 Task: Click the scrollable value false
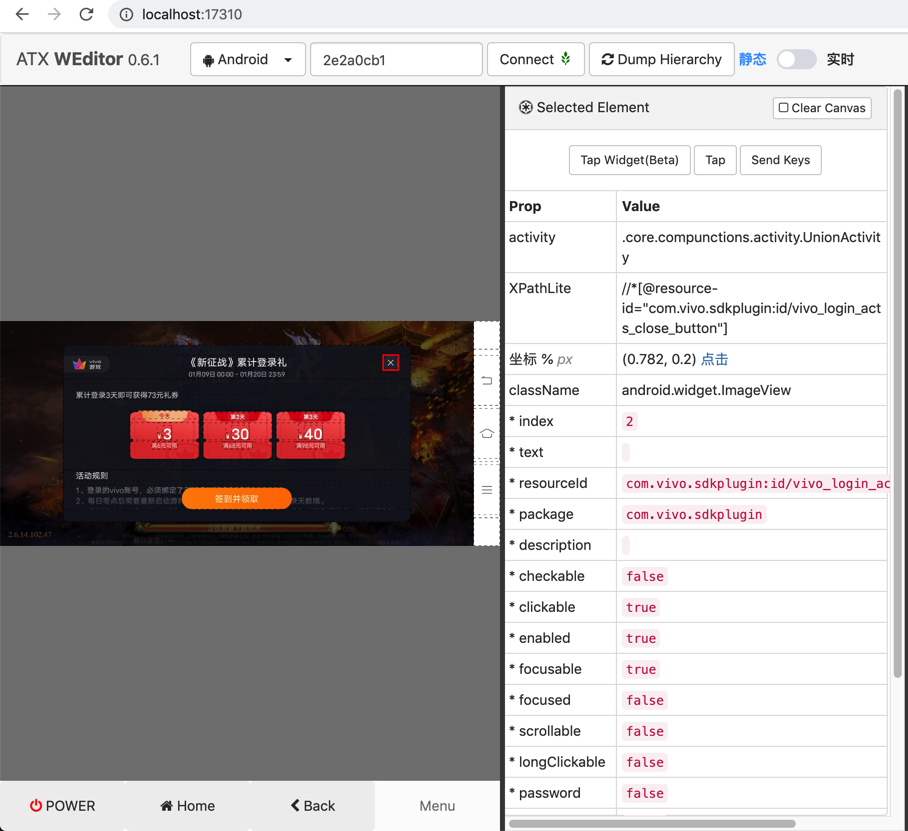tap(645, 731)
